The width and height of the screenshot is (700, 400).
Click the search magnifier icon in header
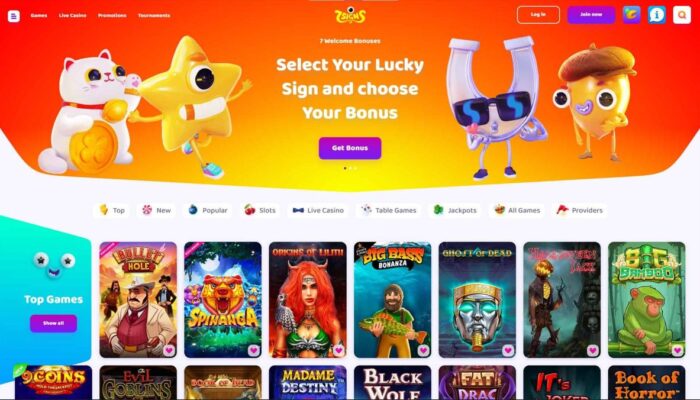click(x=682, y=15)
